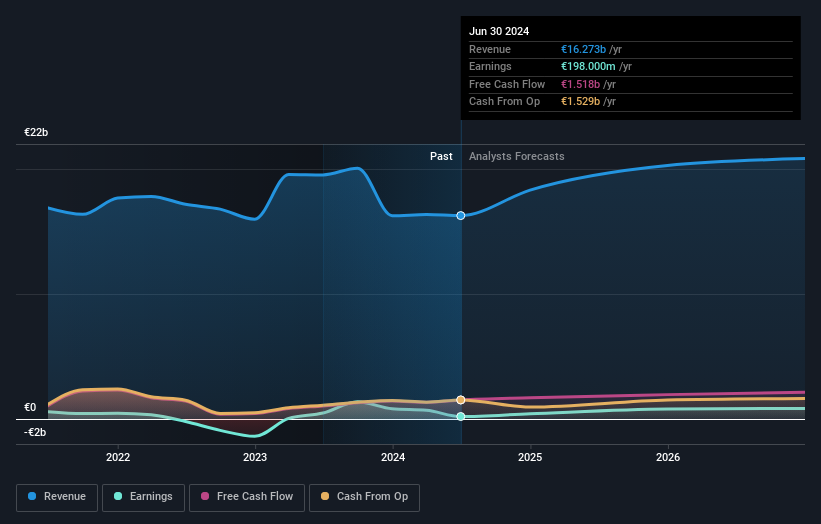Click the Free Cash Flow row label in tooltip
Screen dimensions: 821x524
pyautogui.click(x=507, y=84)
